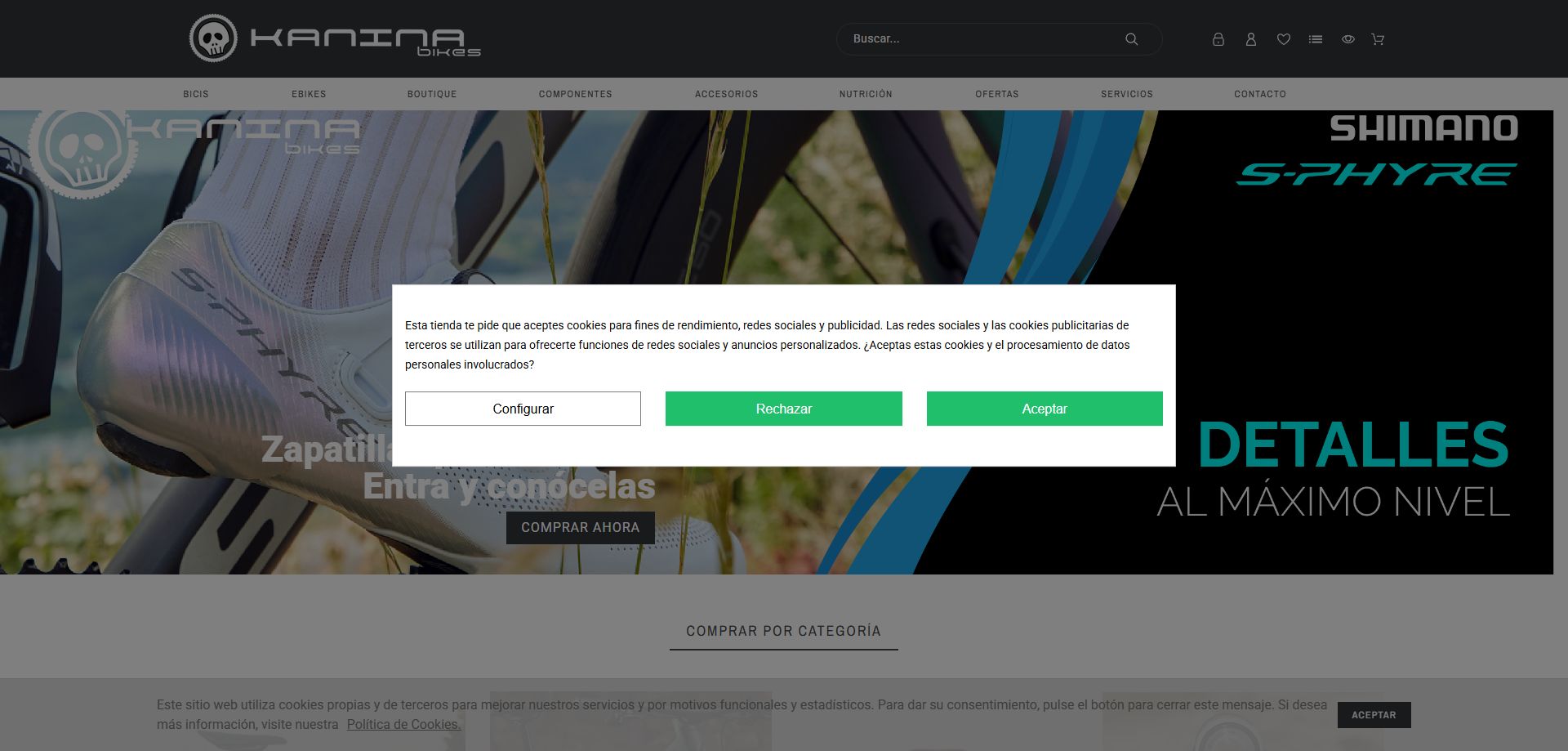Open the Ofertas menu
The image size is (1568, 751).
(x=997, y=94)
